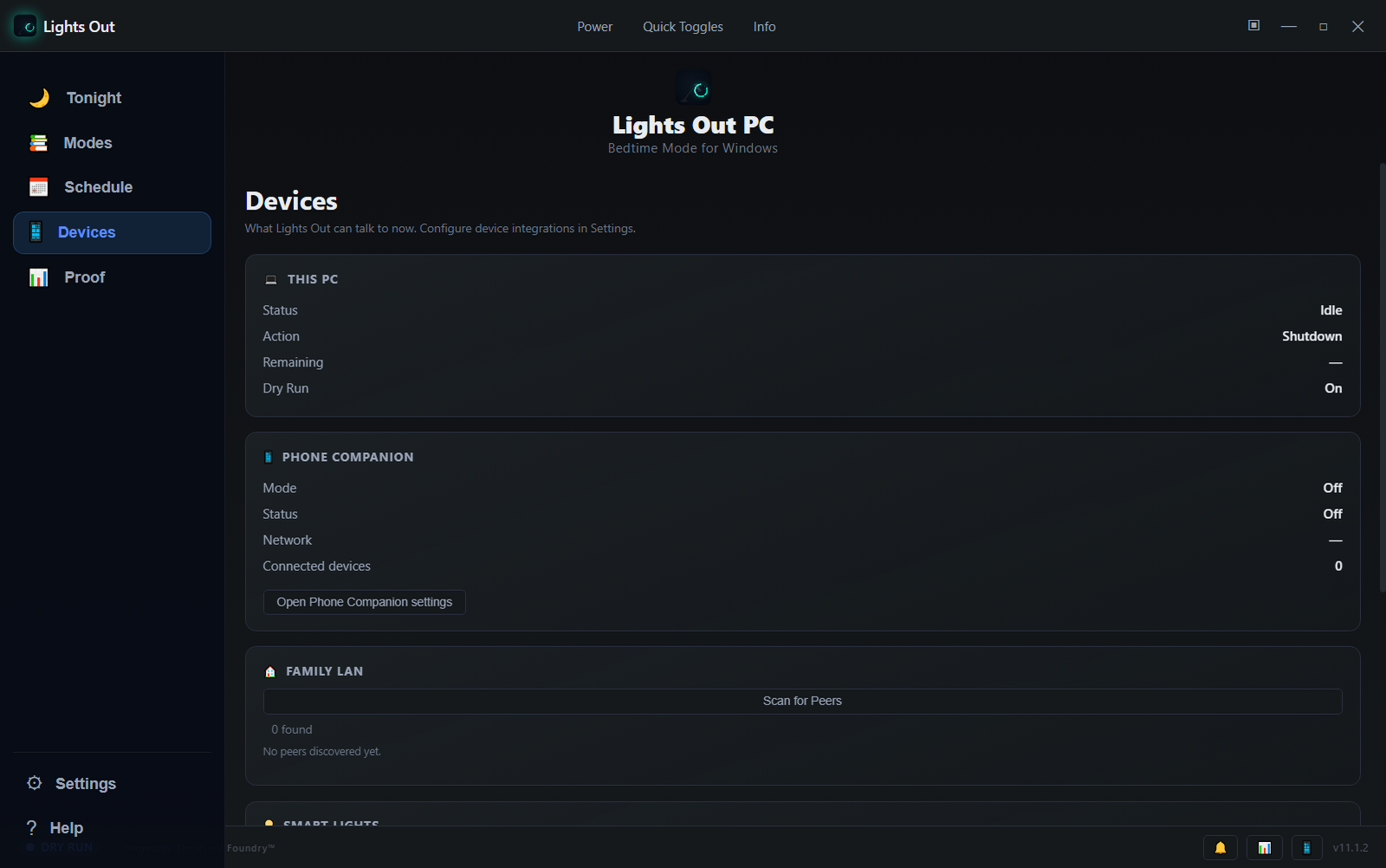The image size is (1386, 868).
Task: Click the "Shutdown" action value
Action: pyautogui.click(x=1312, y=336)
